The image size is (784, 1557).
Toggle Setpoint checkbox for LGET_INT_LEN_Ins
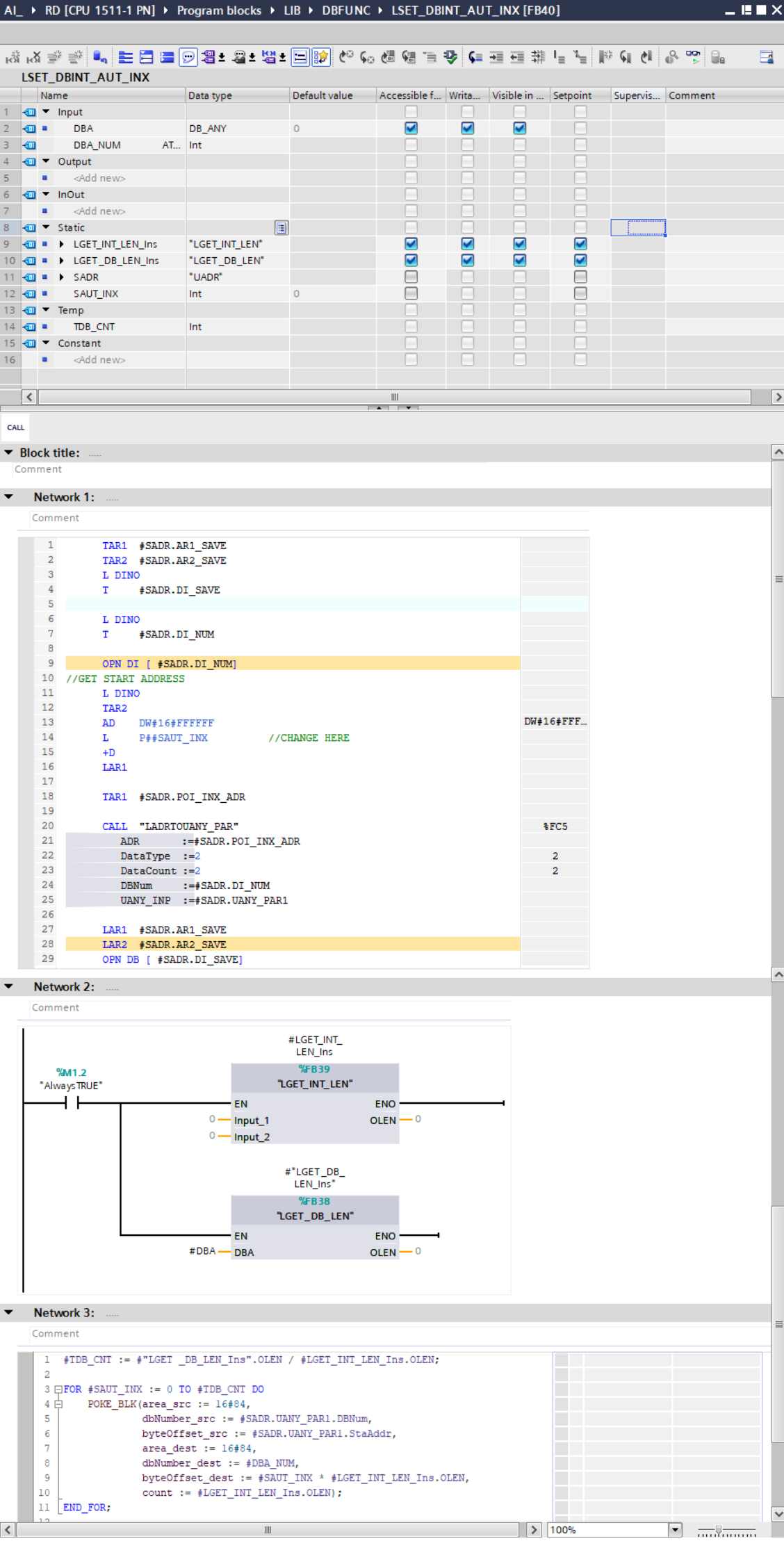tap(580, 244)
